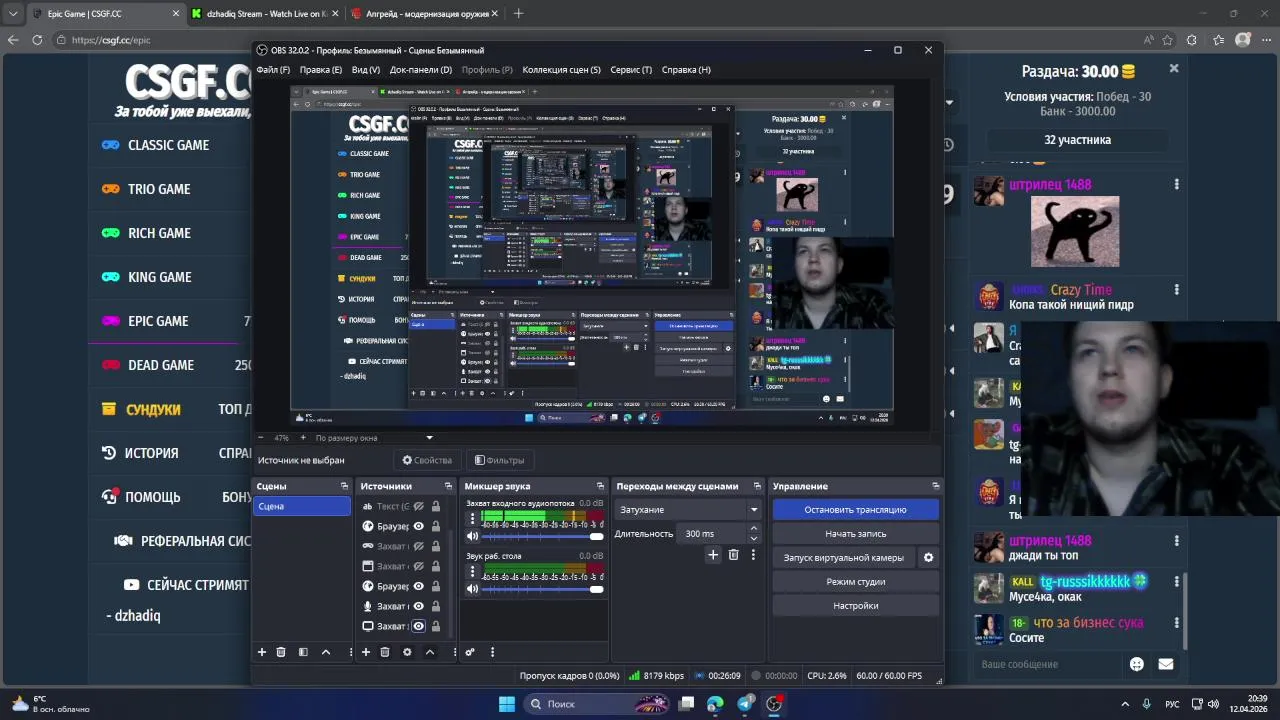Hide second Браузер source via eye icon
This screenshot has height=720, width=1280.
tap(419, 586)
